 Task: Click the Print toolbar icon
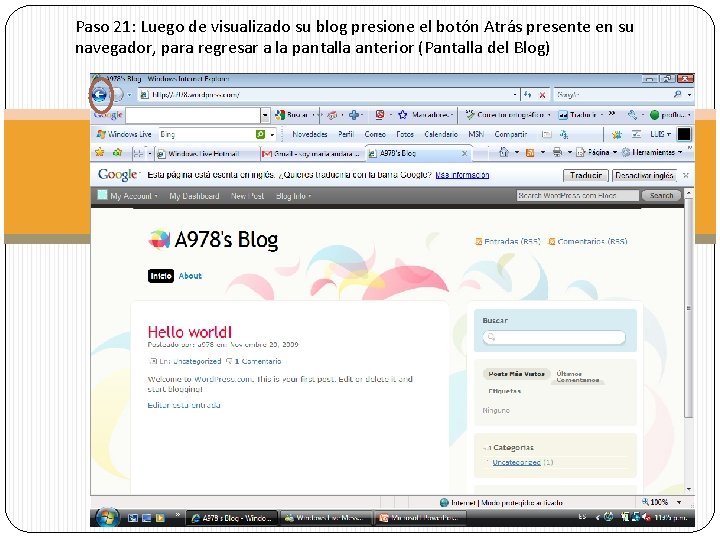[x=557, y=152]
